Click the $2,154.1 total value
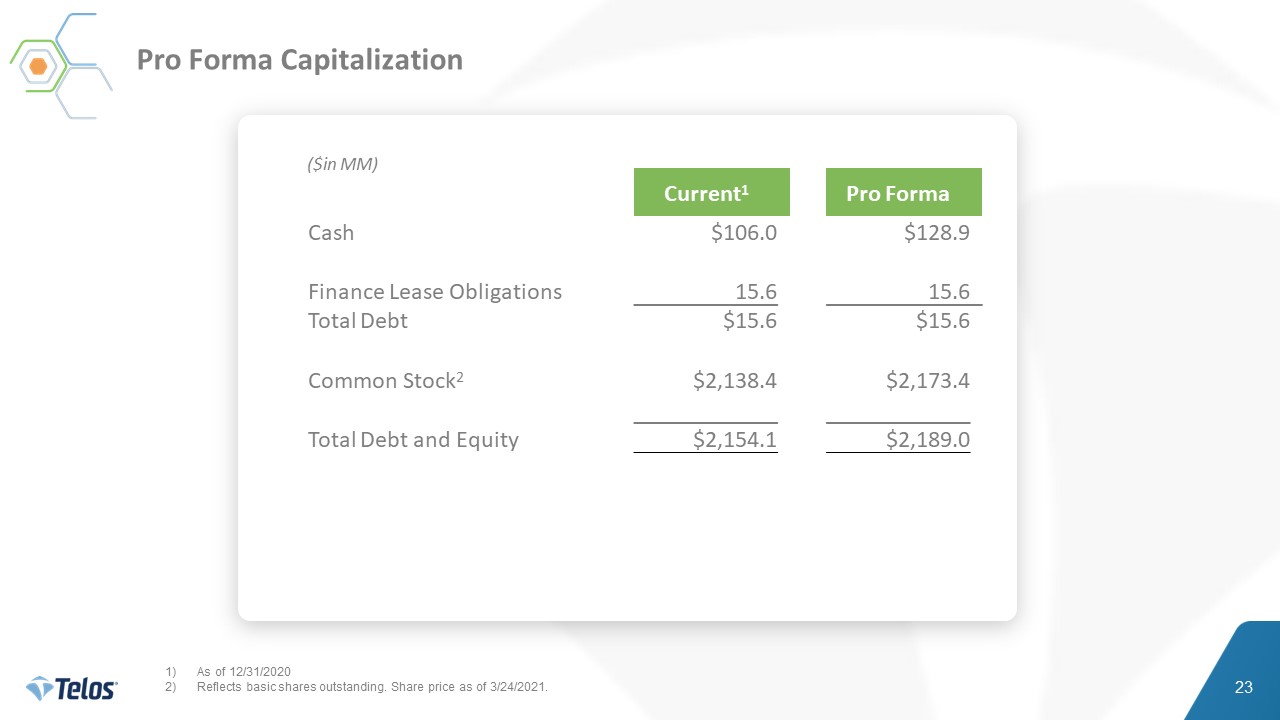This screenshot has height=720, width=1280. (x=735, y=439)
